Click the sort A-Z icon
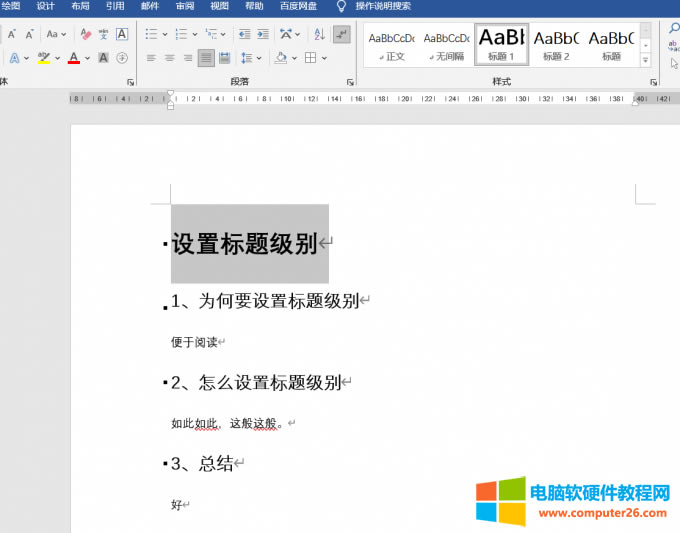Screen dimensions: 680x533 (x=320, y=34)
